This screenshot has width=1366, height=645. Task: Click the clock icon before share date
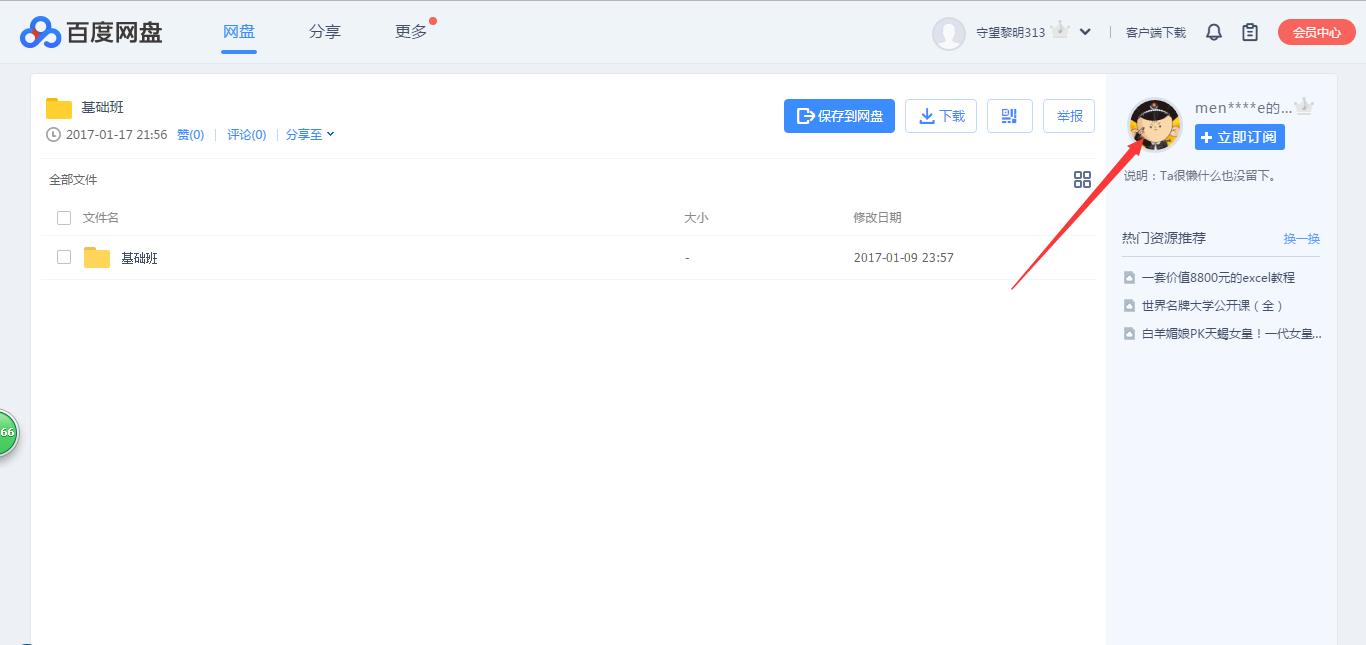[x=55, y=134]
